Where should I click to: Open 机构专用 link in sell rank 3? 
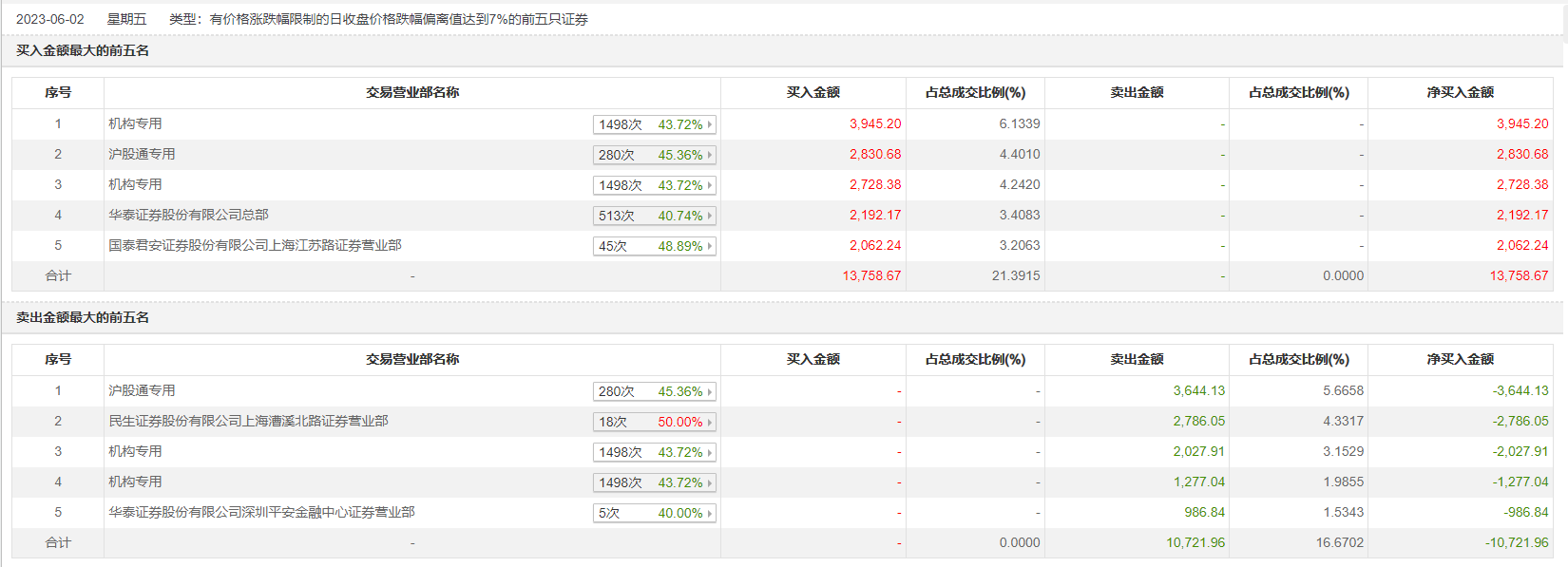(x=135, y=451)
